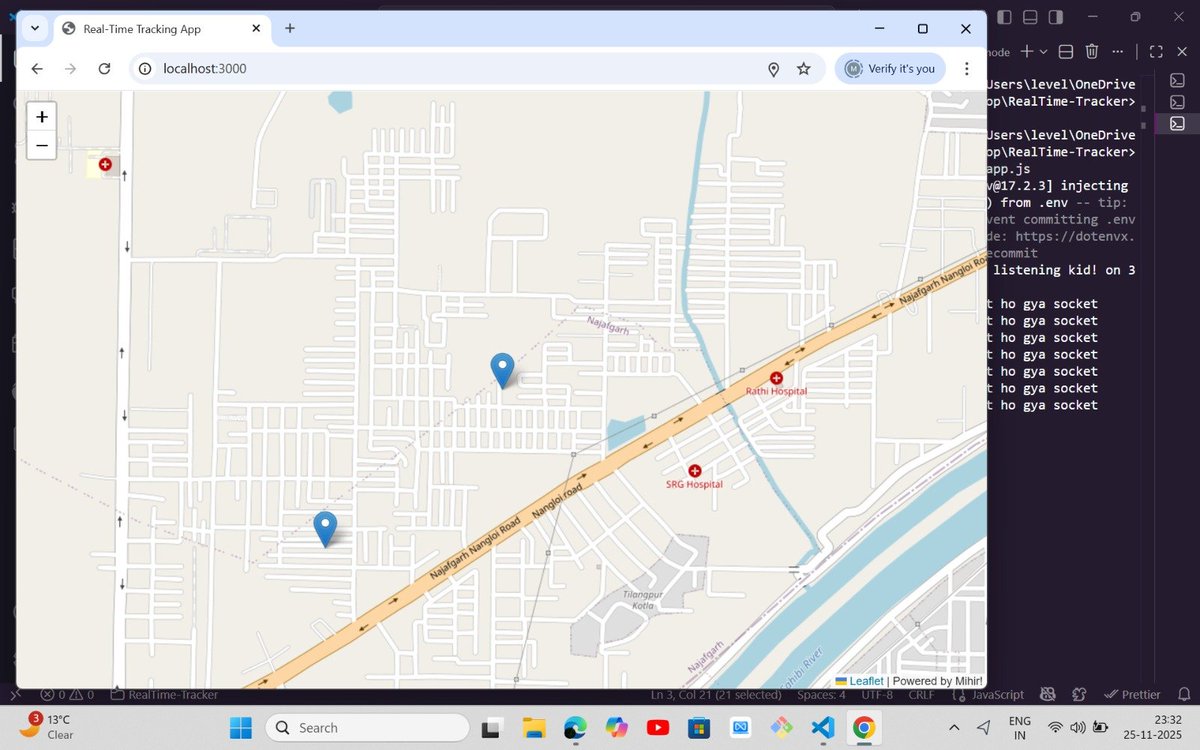Image resolution: width=1200 pixels, height=750 pixels.
Task: Maximize the terminal panel size
Action: click(1156, 52)
